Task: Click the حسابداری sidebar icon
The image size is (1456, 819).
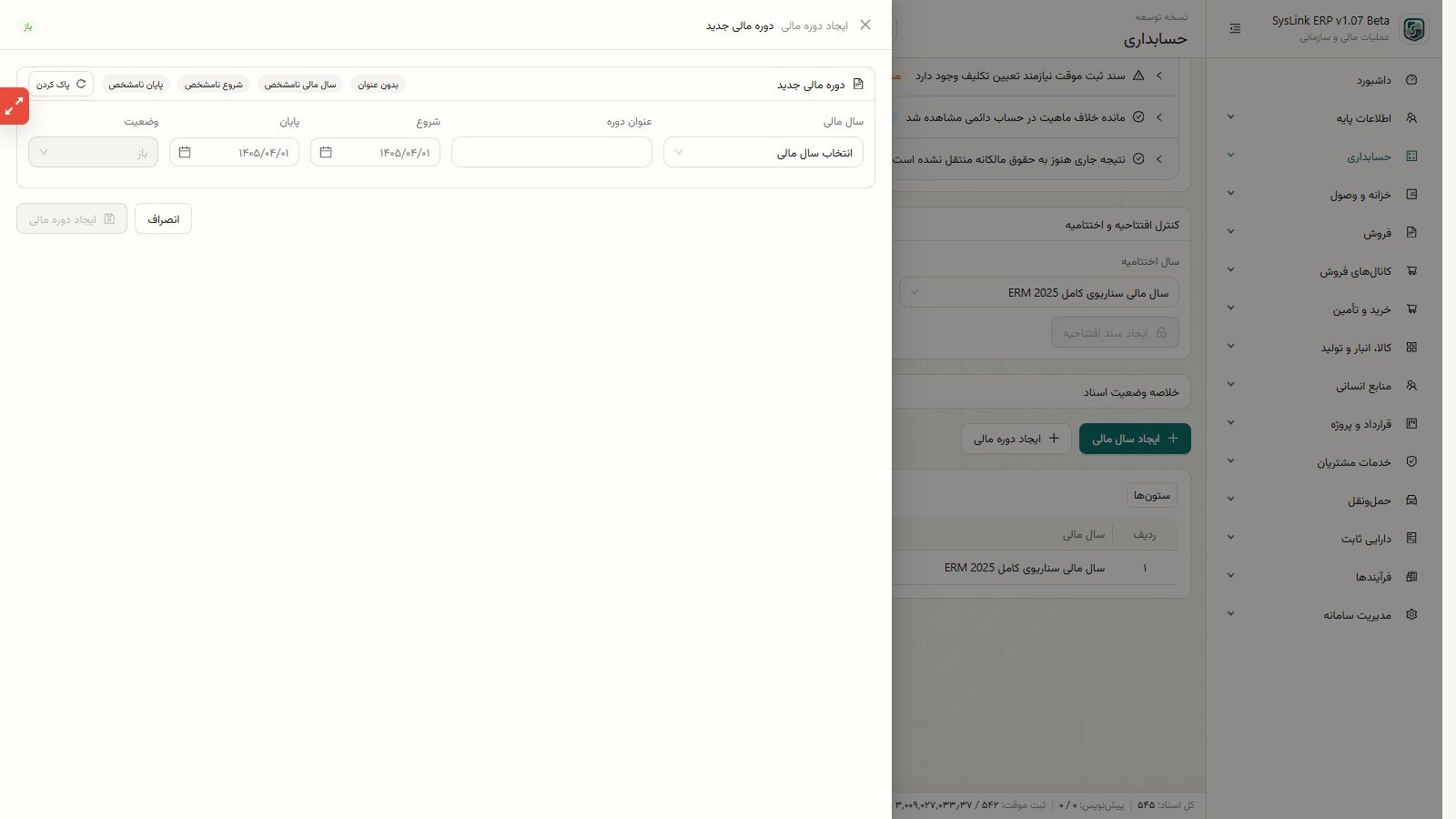Action: point(1411,157)
